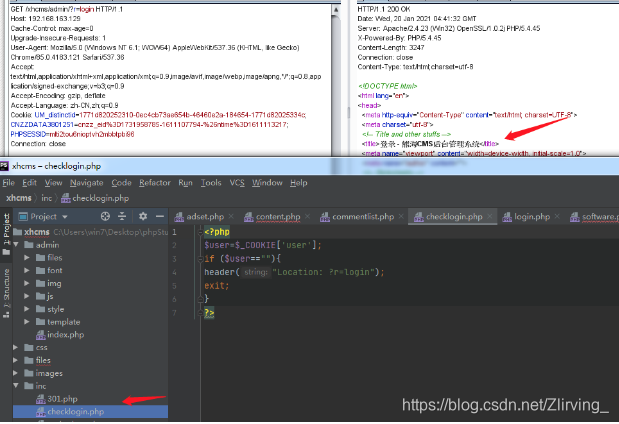Switch to the login.php editor tab
Image resolution: width=619 pixels, height=424 pixels.
[x=532, y=217]
